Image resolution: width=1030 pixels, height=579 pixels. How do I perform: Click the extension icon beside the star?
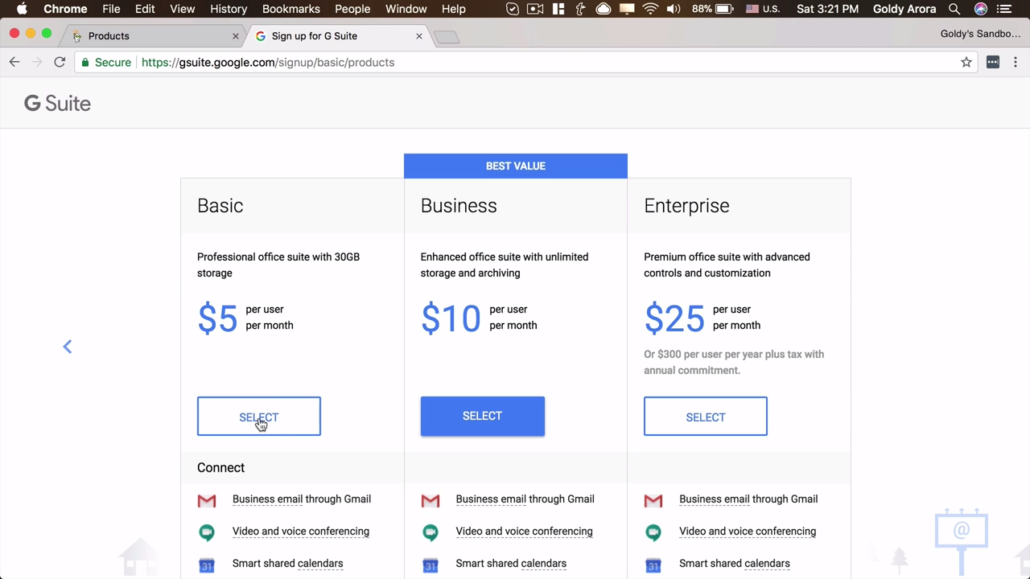(993, 62)
